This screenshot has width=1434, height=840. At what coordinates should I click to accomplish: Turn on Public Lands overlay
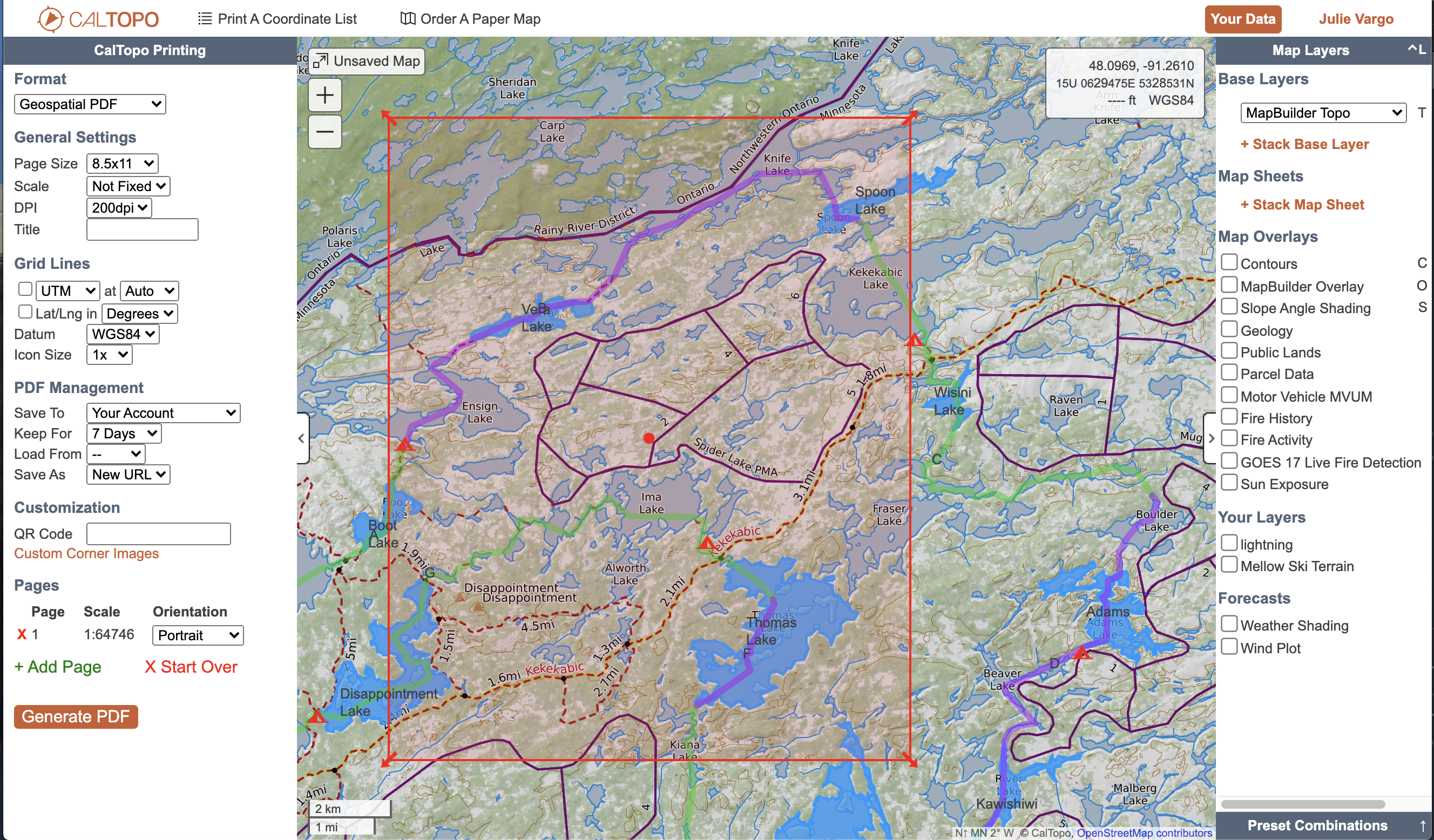point(1229,350)
